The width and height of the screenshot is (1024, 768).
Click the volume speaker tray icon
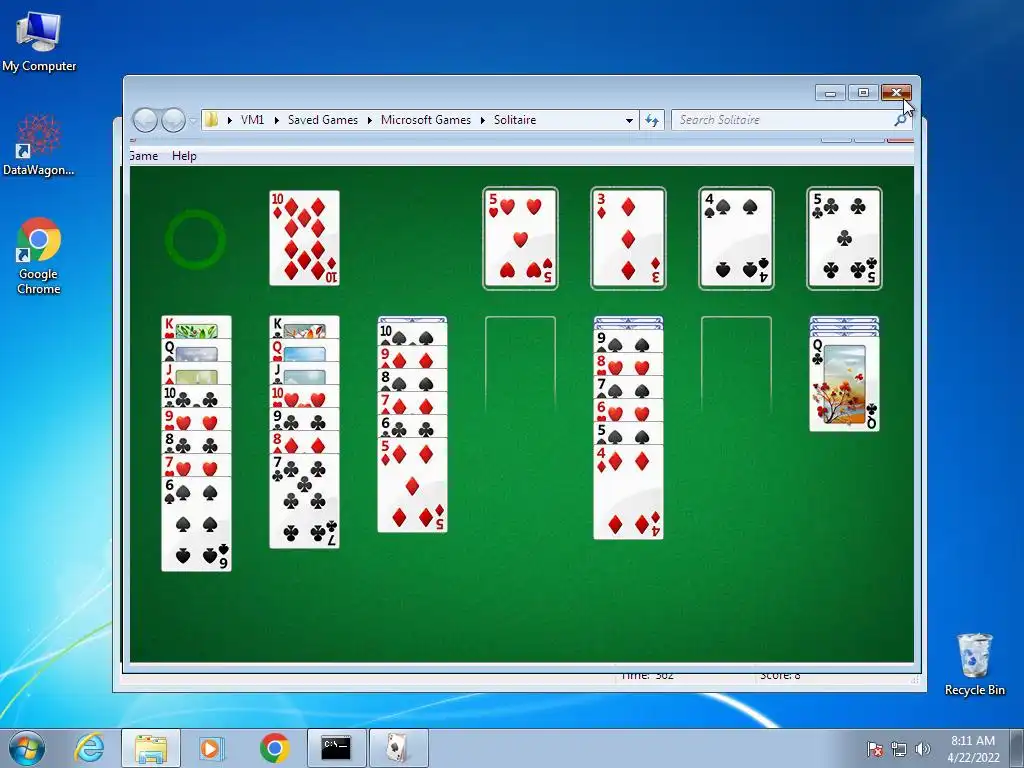pos(923,749)
